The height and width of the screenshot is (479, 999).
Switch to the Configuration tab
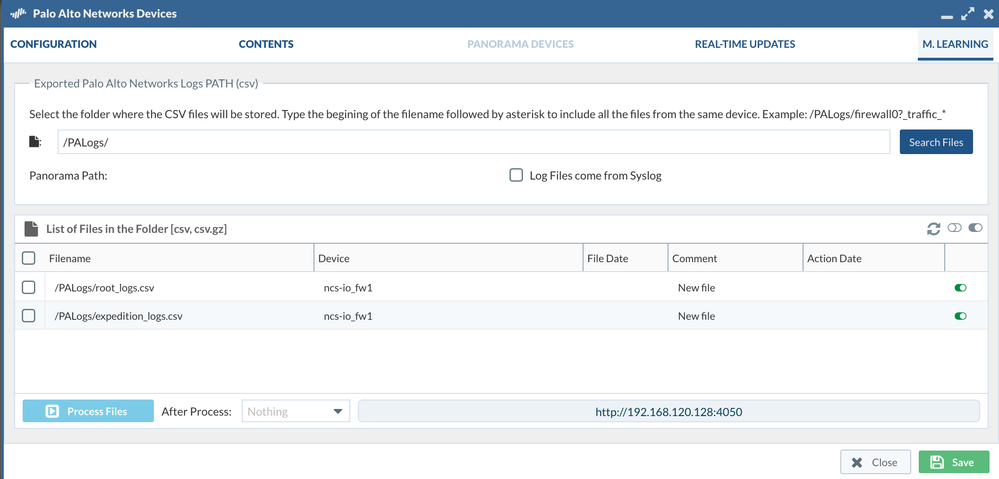53,44
